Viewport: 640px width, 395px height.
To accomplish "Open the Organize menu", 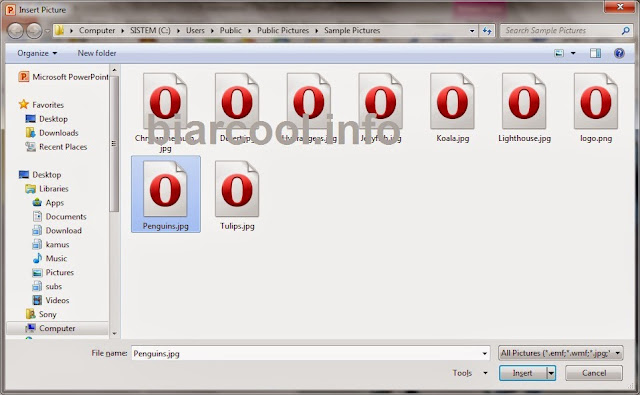I will [x=37, y=53].
